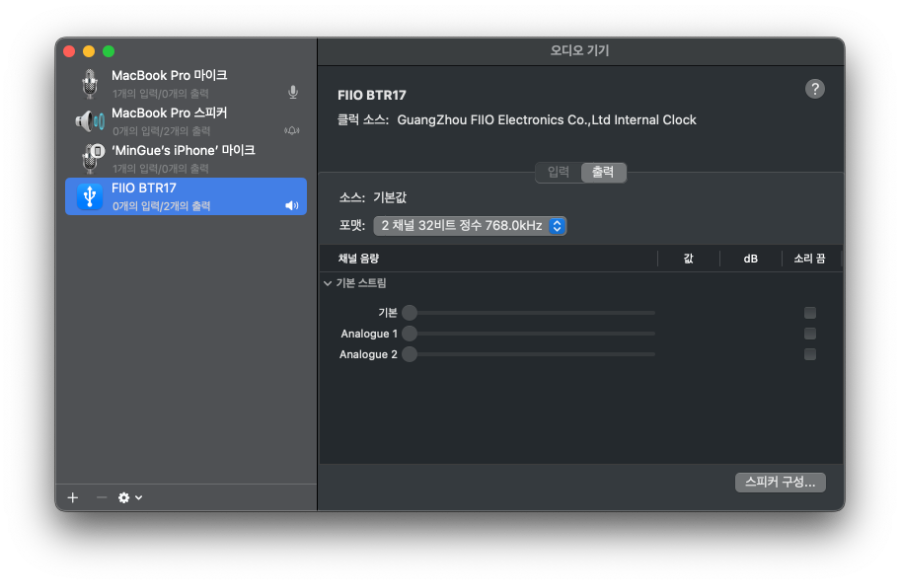
Task: Select 'MinGue's iPhone' 마이크 device row
Action: coord(186,158)
